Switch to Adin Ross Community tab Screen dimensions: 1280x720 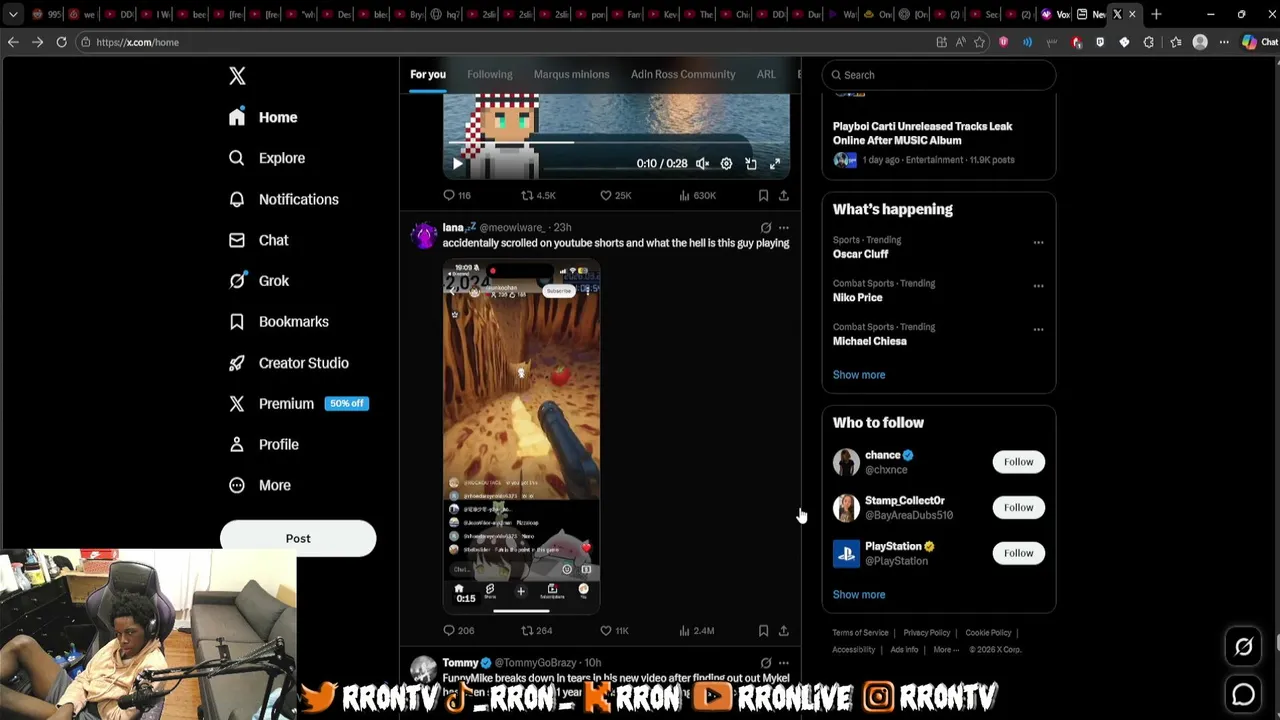click(683, 74)
